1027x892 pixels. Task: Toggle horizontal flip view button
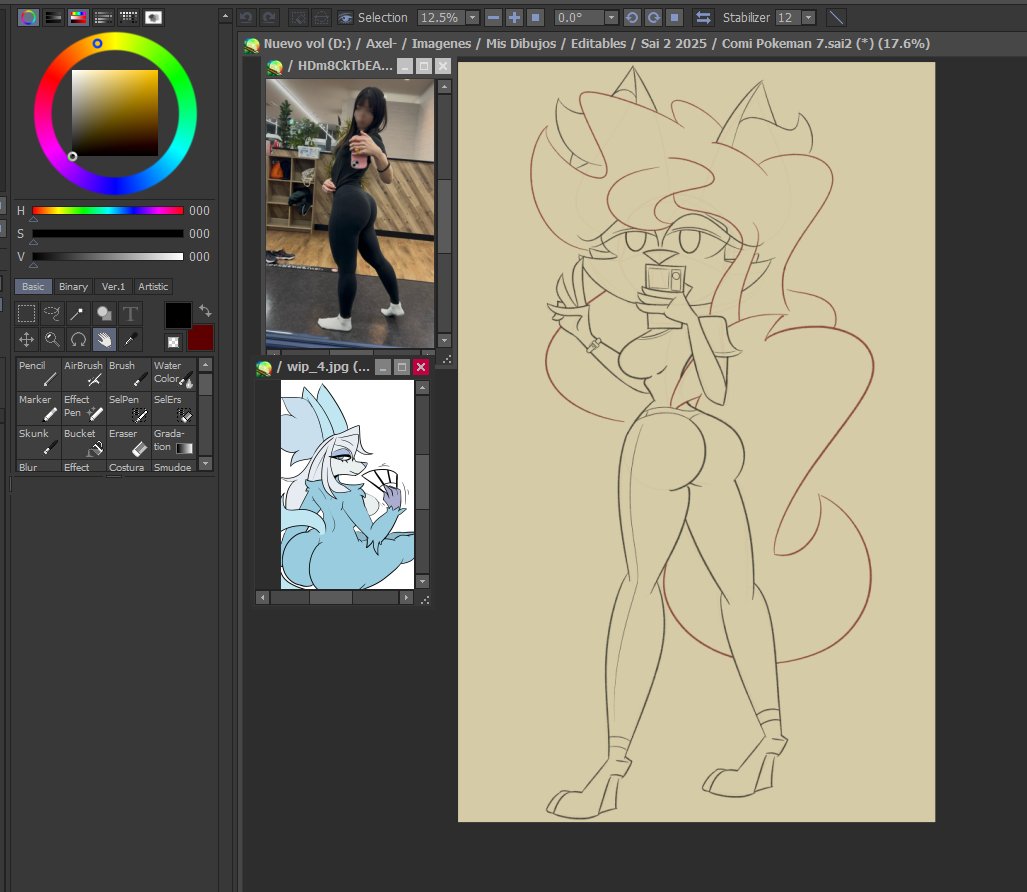click(703, 18)
